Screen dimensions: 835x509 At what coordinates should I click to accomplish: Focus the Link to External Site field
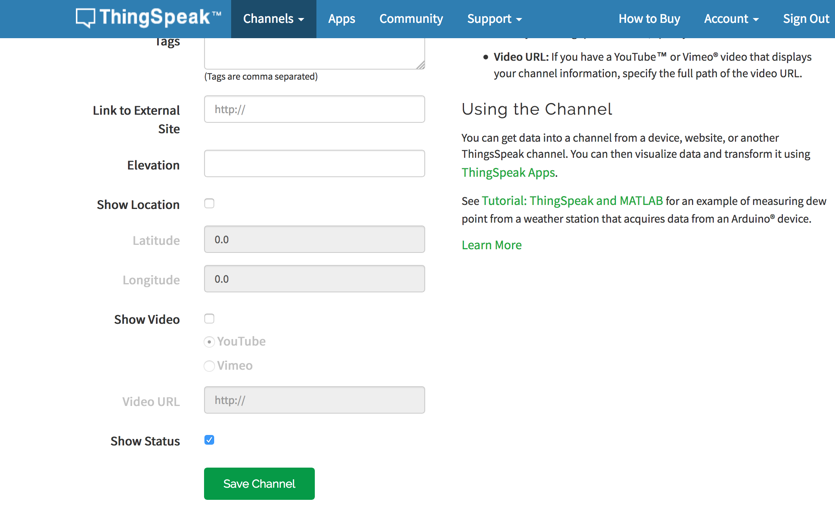tap(314, 109)
